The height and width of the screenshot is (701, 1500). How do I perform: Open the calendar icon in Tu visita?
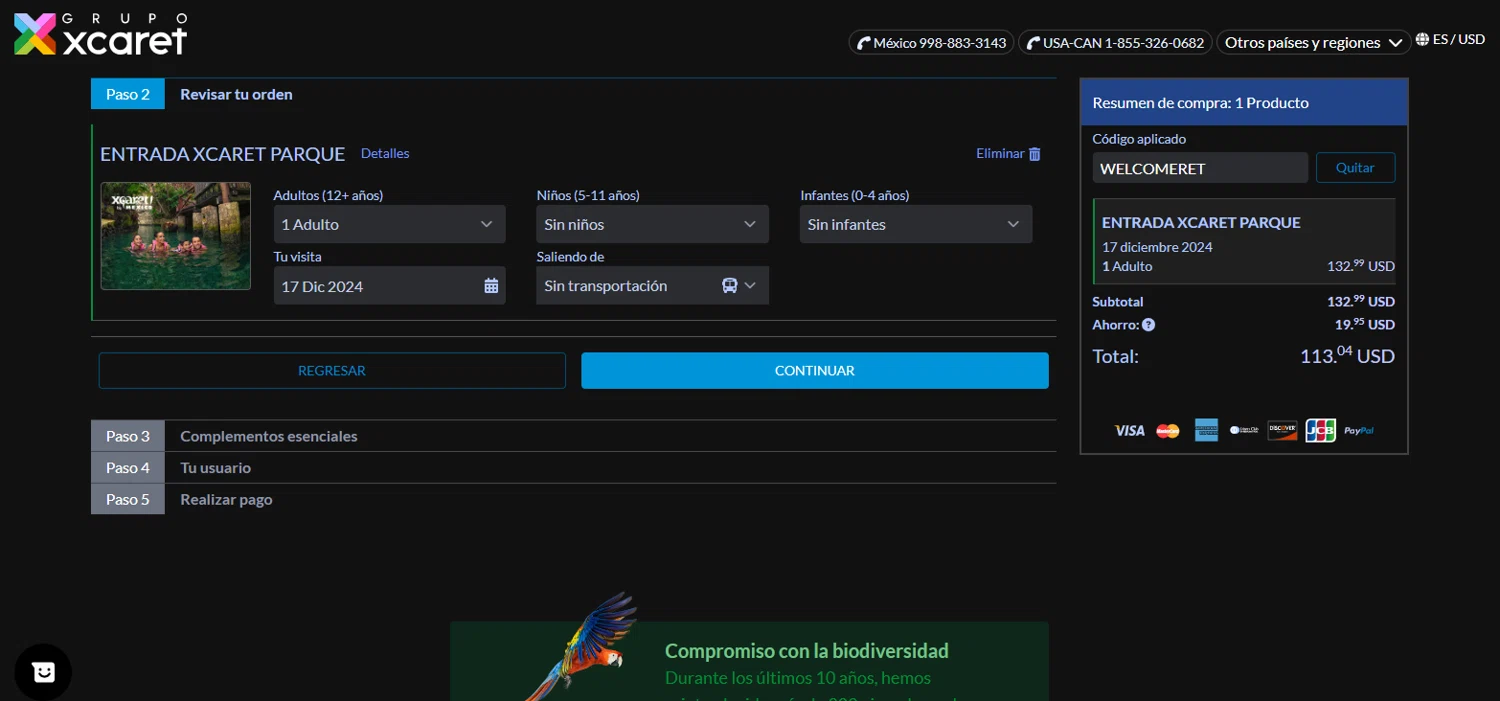491,286
